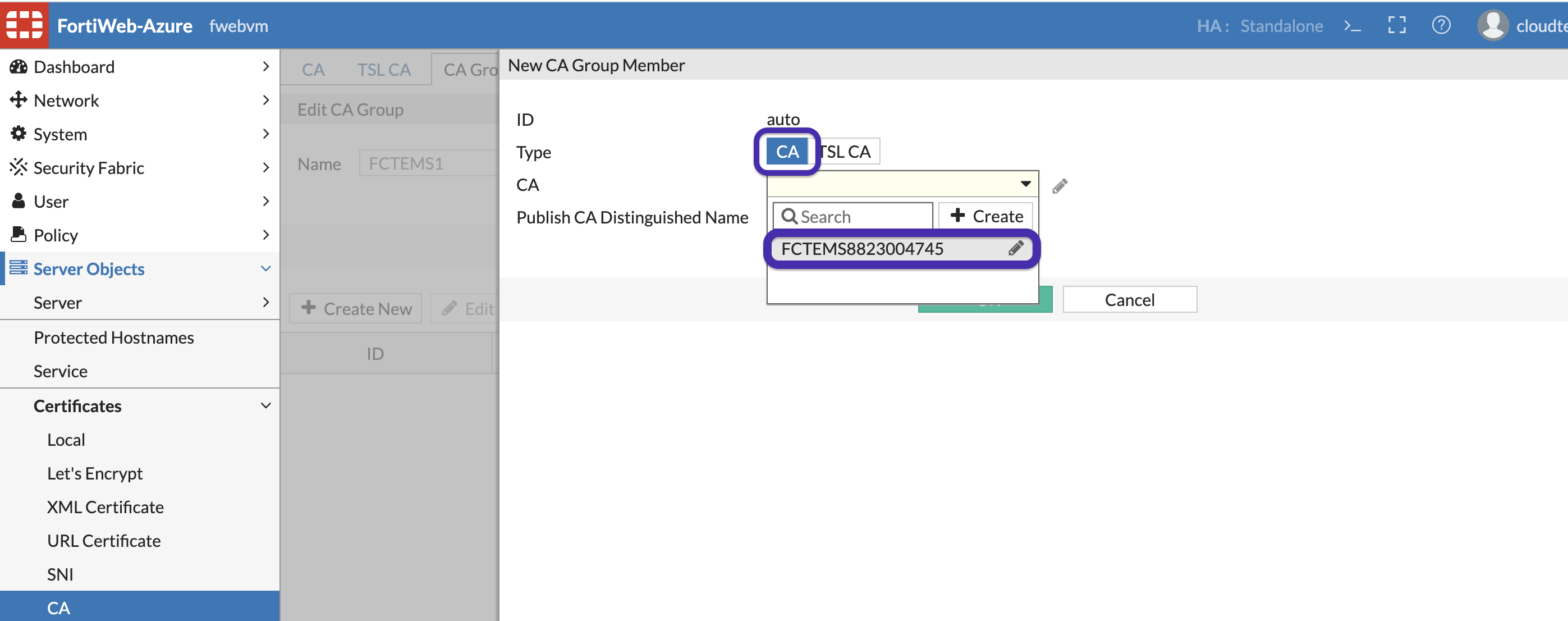Click the Network cross-arrows icon
This screenshot has width=1568, height=621.
point(19,100)
